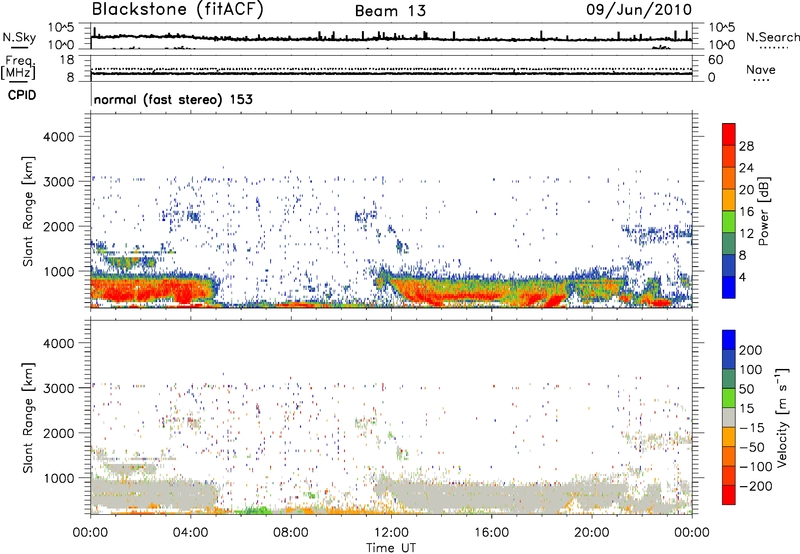Screen dimensions: 800x554
Task: Click the "Blackstone (fitACF)" plot title
Action: click(177, 10)
